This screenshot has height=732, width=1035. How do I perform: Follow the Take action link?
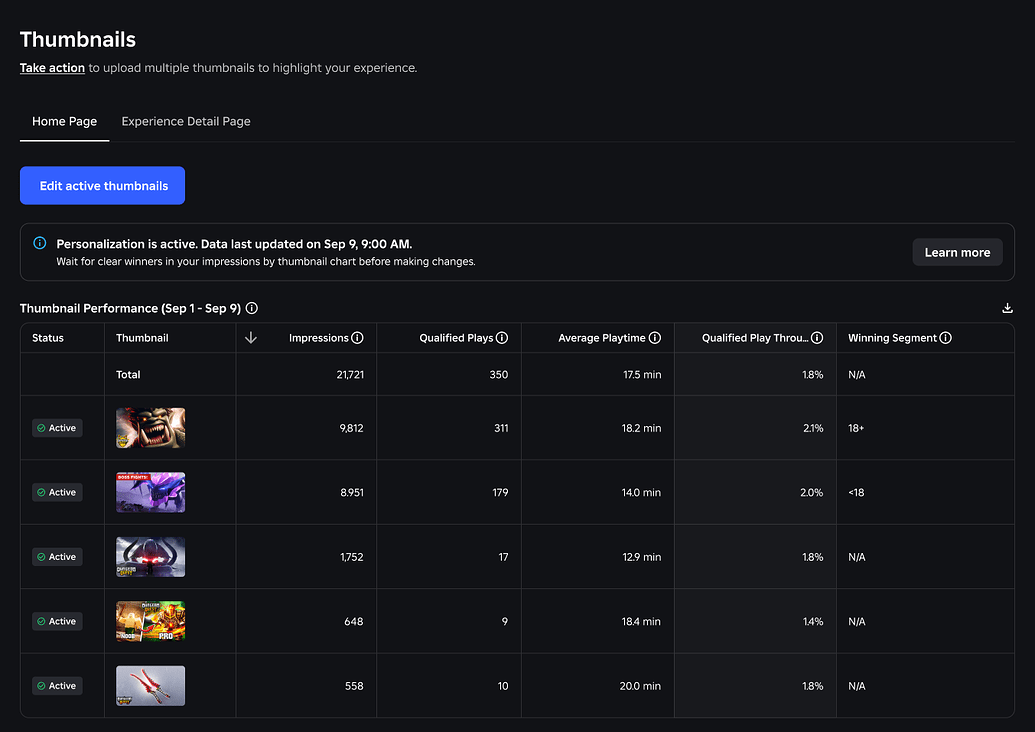coord(52,68)
